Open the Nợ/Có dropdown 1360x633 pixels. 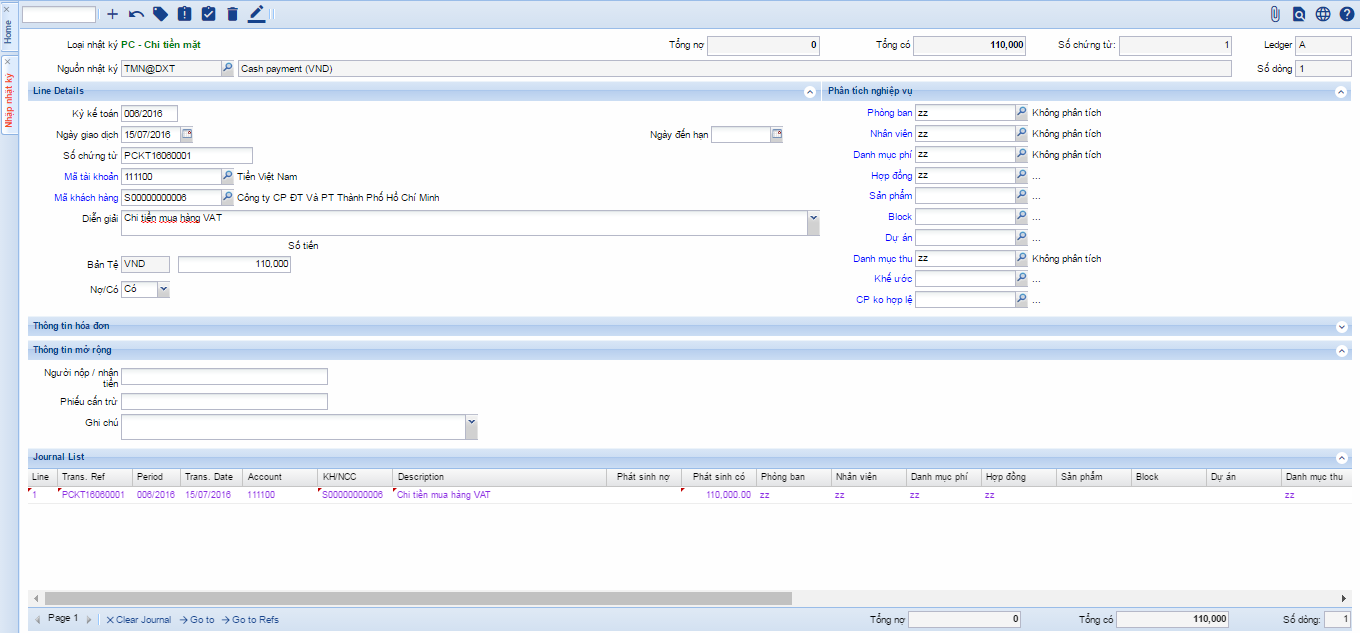click(x=163, y=290)
